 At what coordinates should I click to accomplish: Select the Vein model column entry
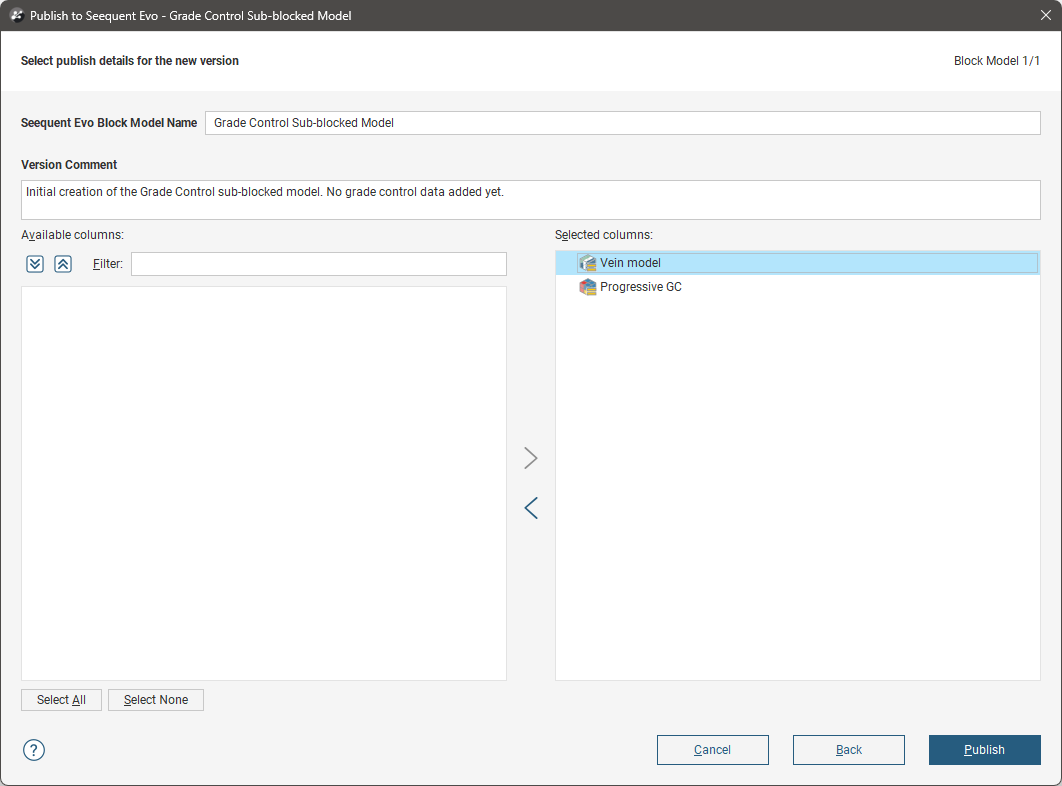tap(630, 263)
